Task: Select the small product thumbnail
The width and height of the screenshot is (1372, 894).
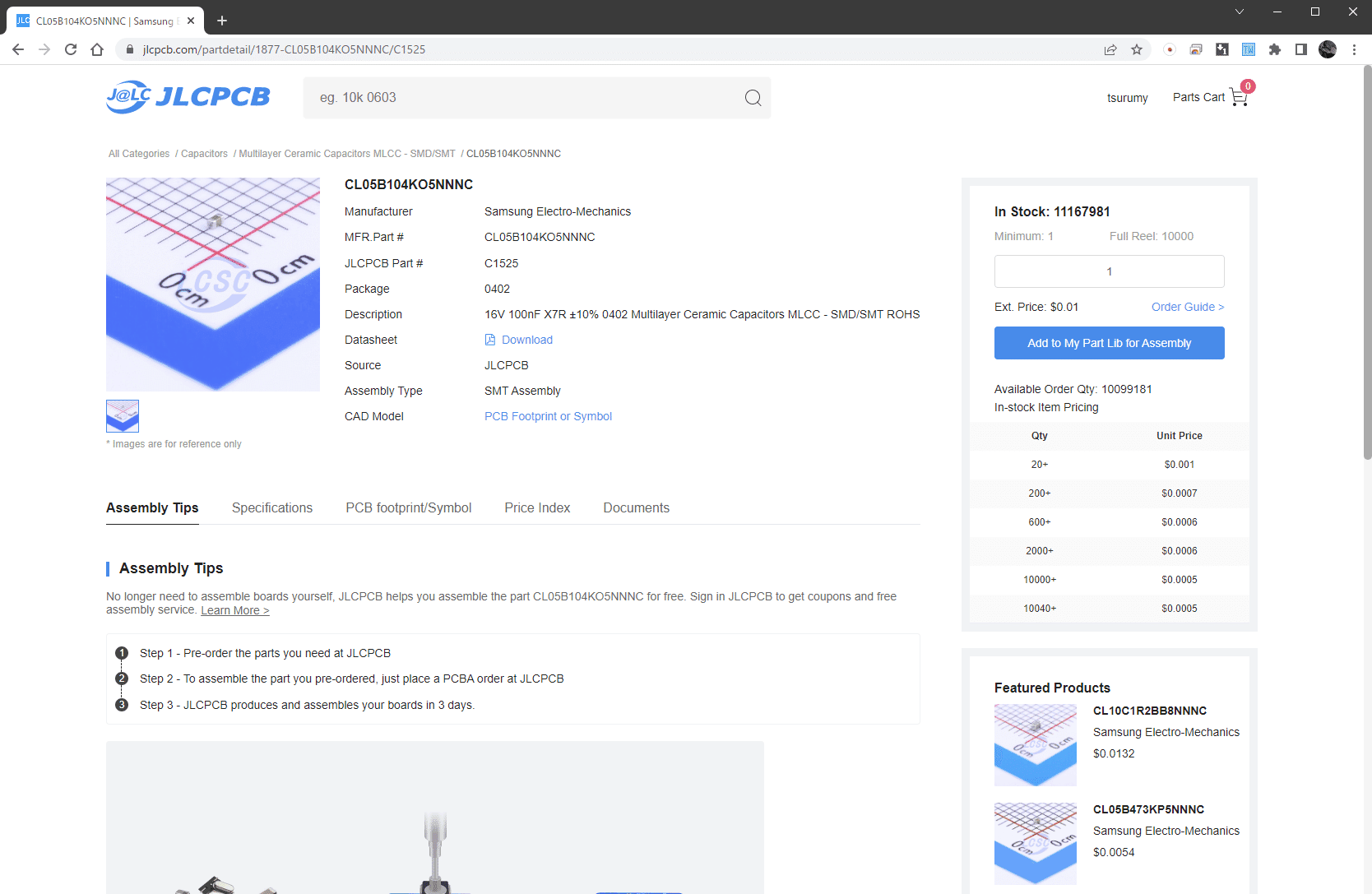Action: tap(123, 416)
